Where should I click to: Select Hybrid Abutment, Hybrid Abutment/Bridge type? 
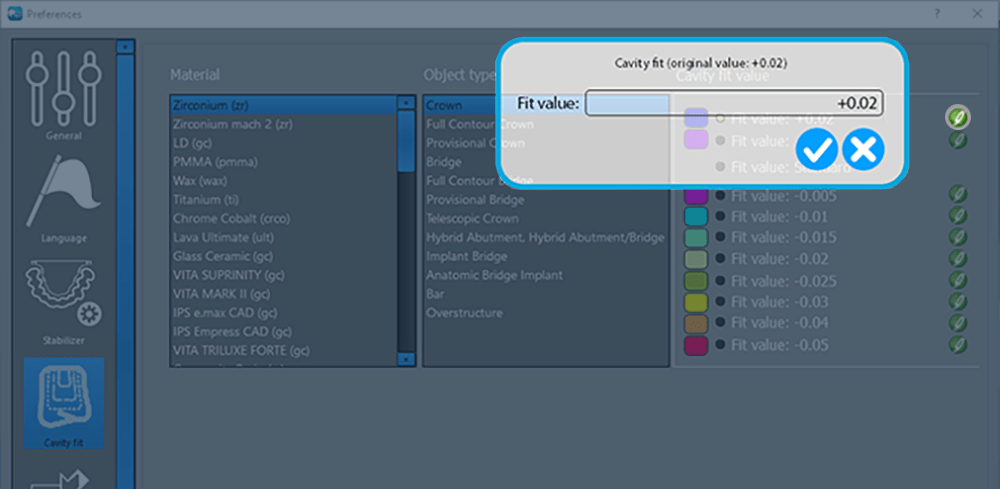pyautogui.click(x=545, y=237)
